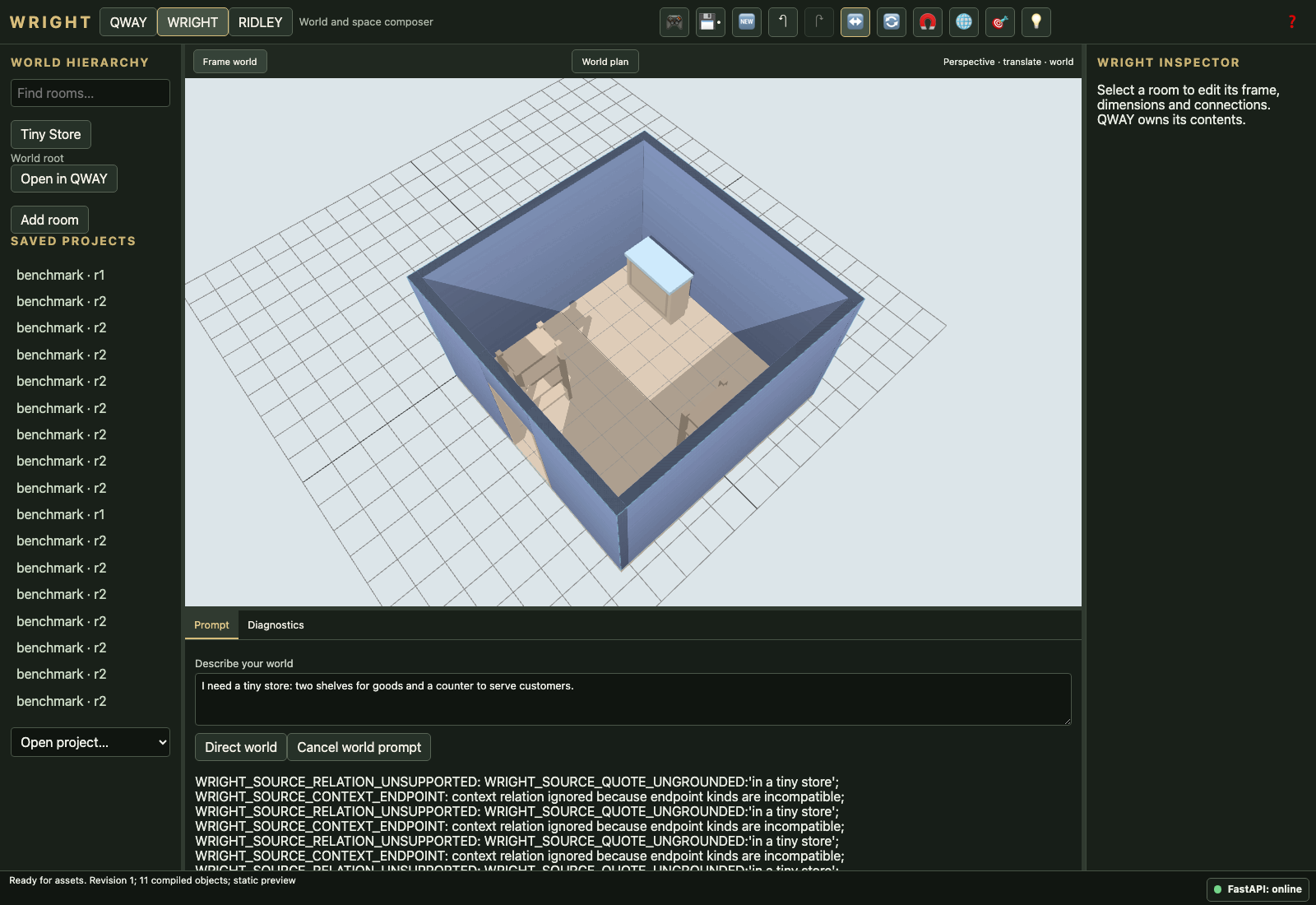Click the Frame world button
This screenshot has width=1316, height=905.
[x=230, y=62]
